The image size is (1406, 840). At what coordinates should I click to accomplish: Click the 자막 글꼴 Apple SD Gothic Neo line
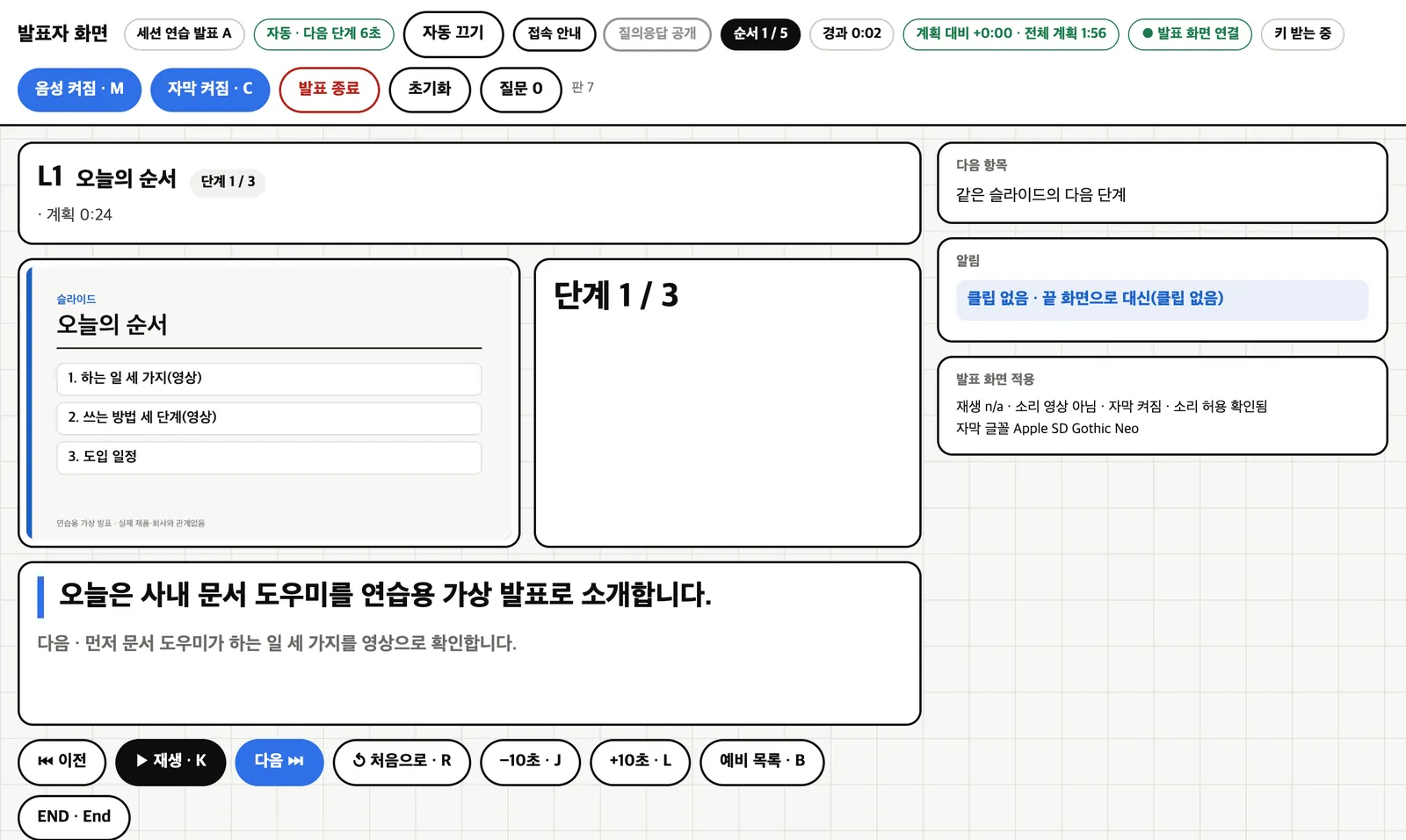tap(1047, 429)
